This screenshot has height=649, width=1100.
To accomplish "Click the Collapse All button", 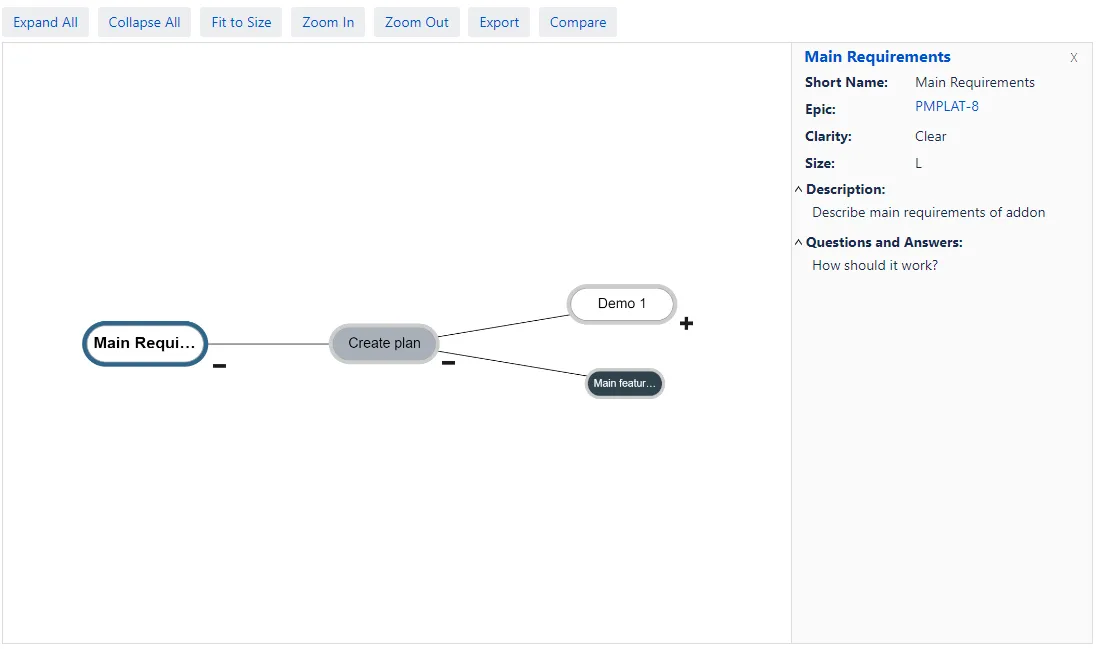I will coord(145,22).
